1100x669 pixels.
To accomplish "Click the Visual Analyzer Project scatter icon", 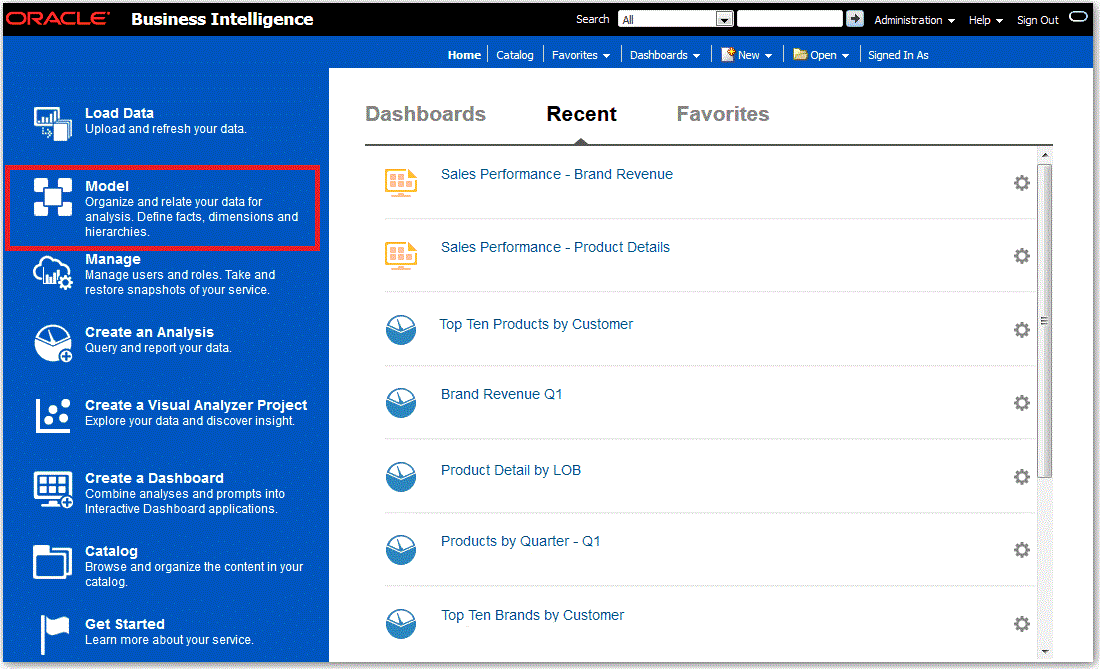I will click(x=53, y=415).
